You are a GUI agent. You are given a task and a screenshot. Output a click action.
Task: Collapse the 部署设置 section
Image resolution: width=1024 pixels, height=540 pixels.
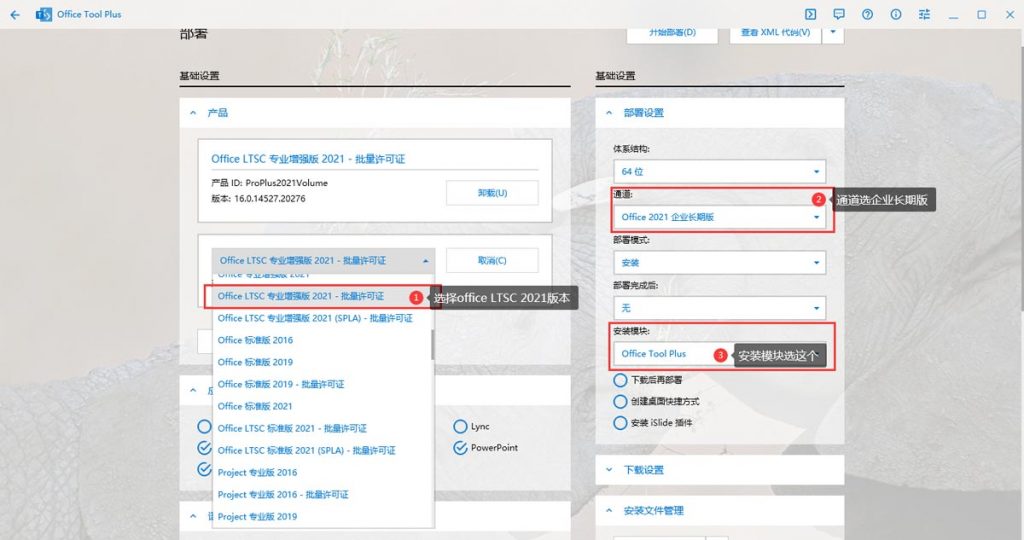tap(609, 113)
